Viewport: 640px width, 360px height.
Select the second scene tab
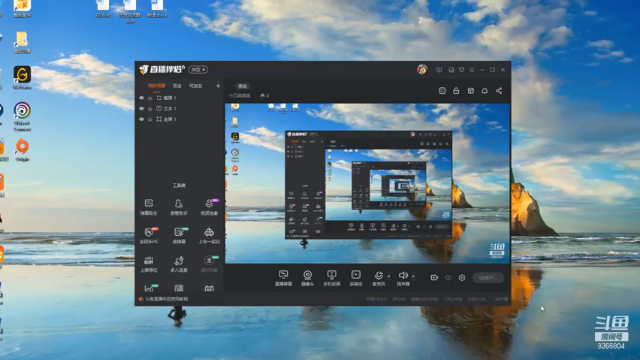177,86
